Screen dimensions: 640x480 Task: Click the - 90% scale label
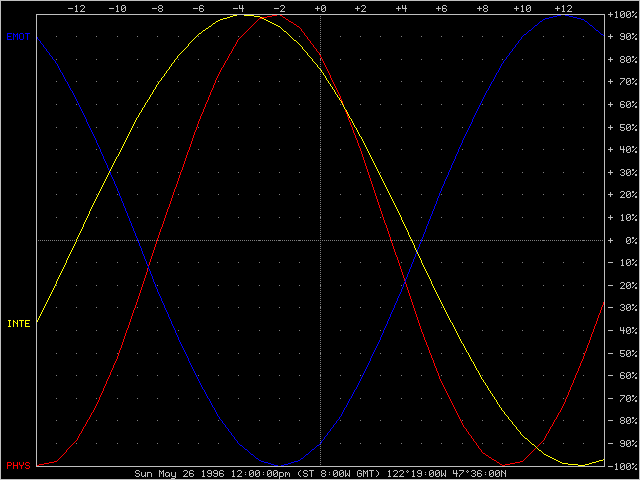[x=622, y=443]
